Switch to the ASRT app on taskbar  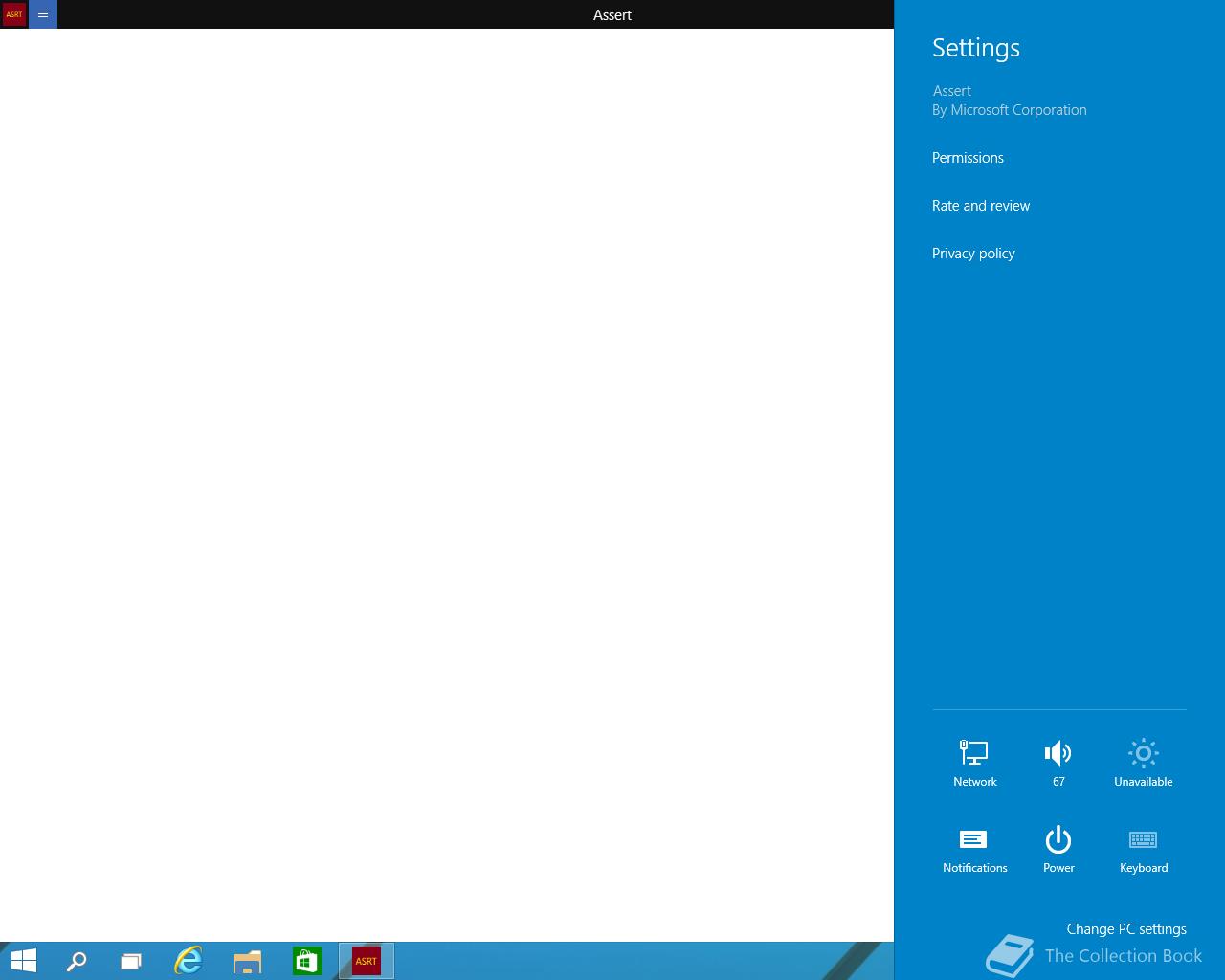[x=367, y=961]
